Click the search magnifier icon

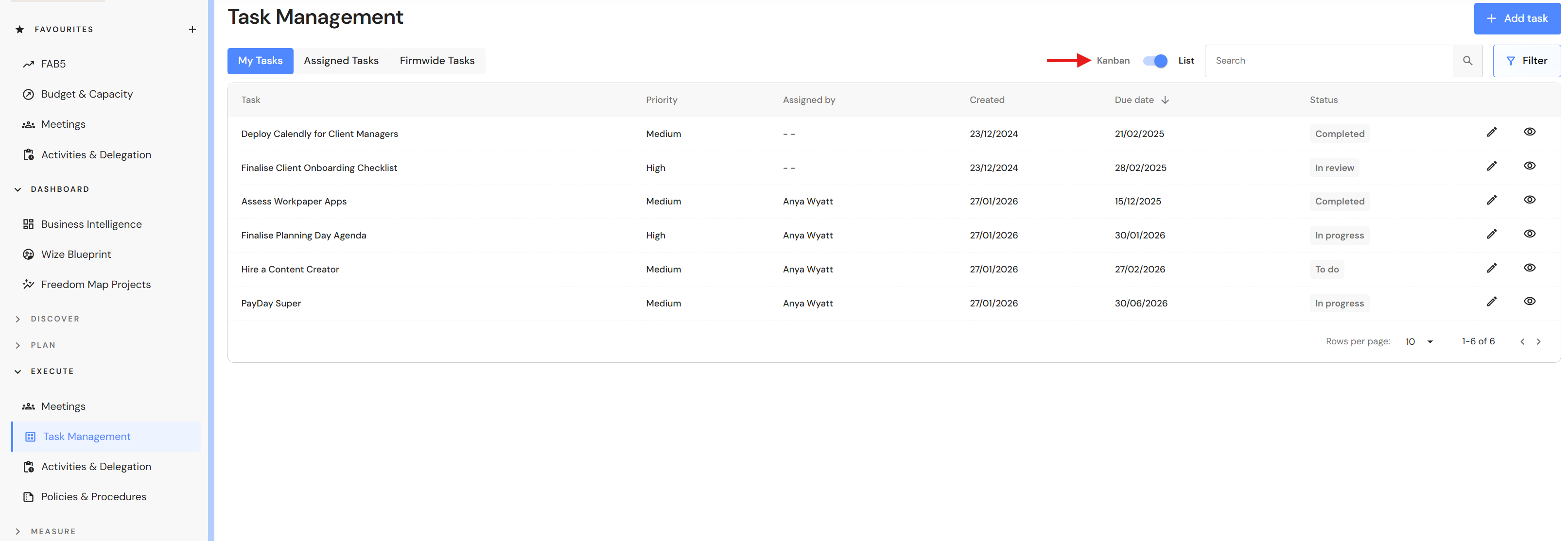pos(1467,61)
